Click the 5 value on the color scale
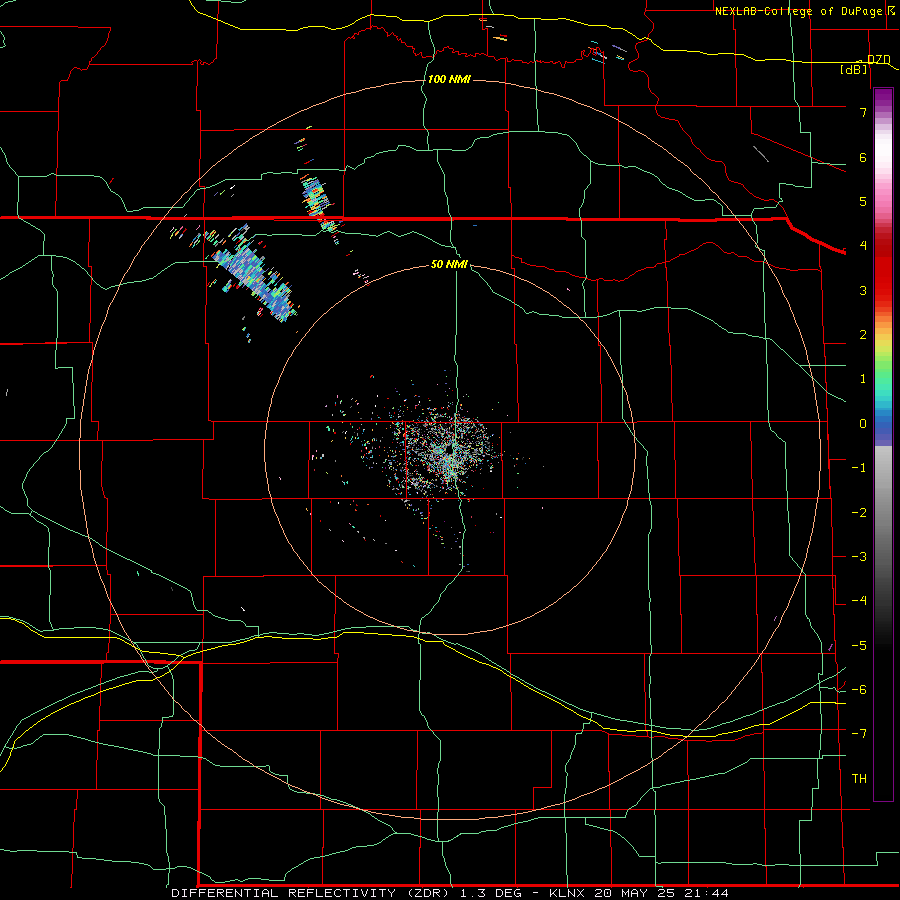The width and height of the screenshot is (900, 900). (x=863, y=201)
